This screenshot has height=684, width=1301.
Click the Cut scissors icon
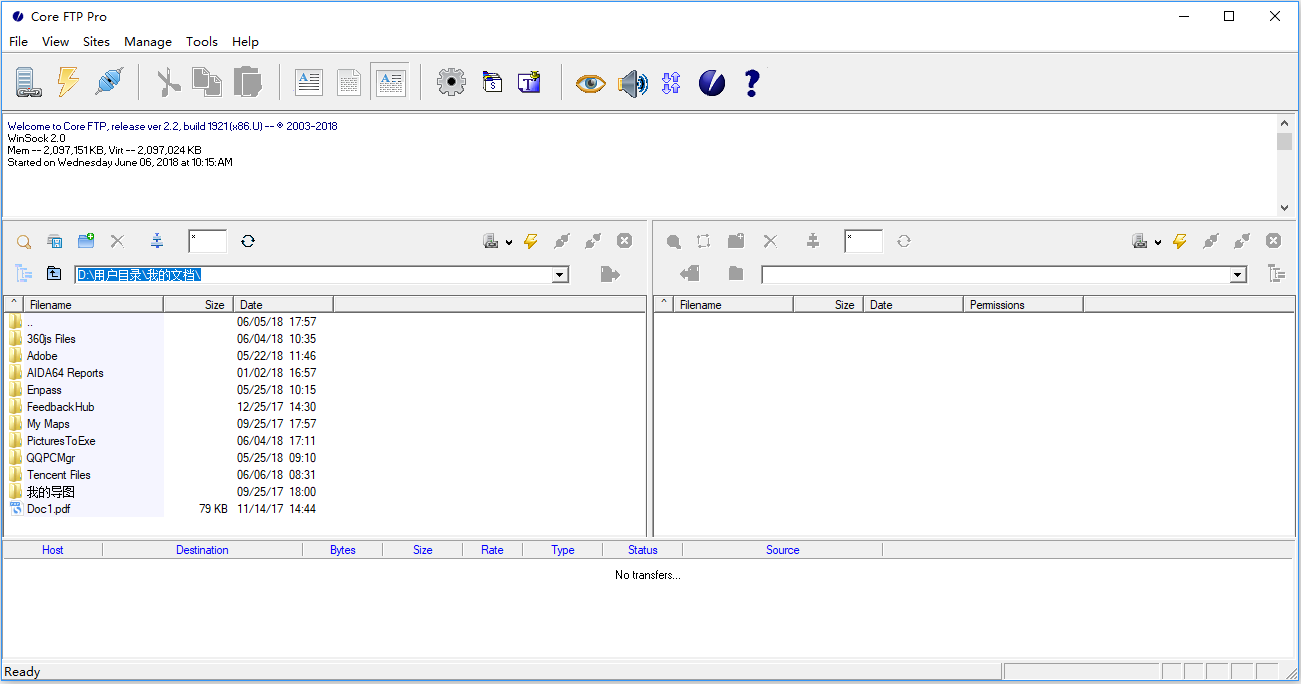[x=168, y=82]
